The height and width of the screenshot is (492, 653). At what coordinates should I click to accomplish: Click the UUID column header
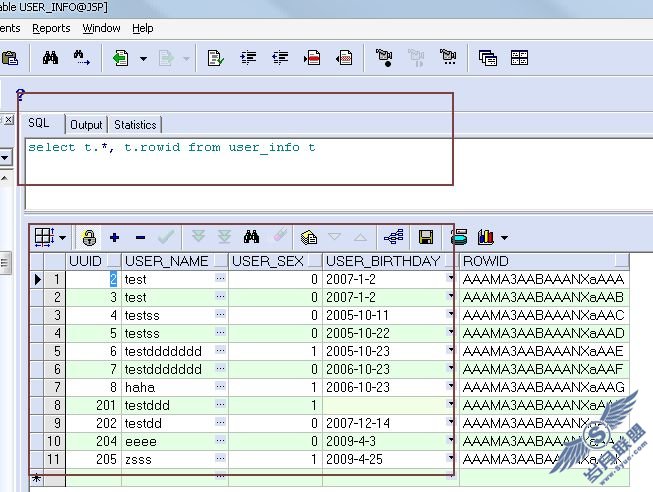coord(93,261)
